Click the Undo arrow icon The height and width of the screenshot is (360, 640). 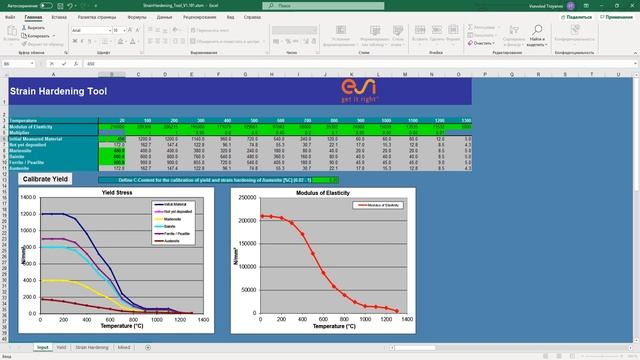click(x=70, y=6)
